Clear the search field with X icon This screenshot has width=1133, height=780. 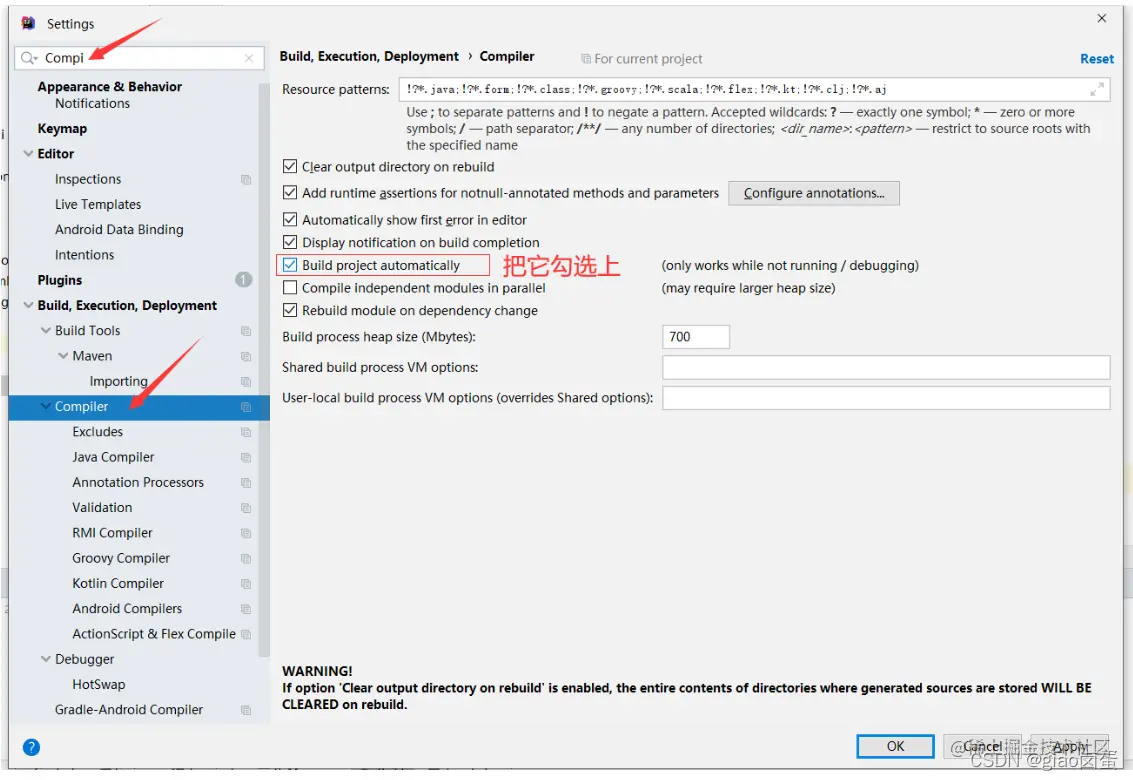click(x=249, y=58)
